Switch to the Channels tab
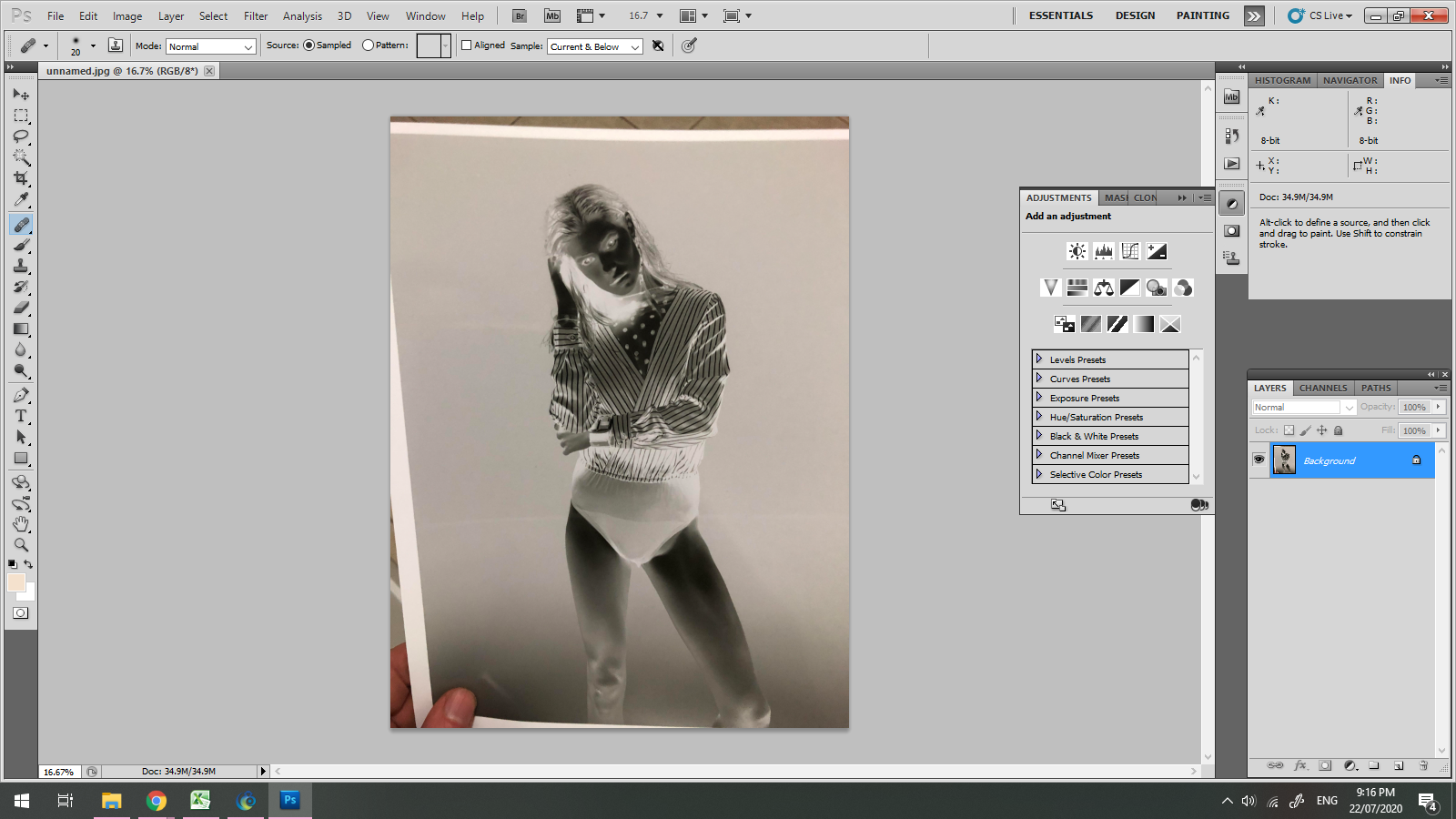Screen dimensions: 1456x819 (1322, 388)
